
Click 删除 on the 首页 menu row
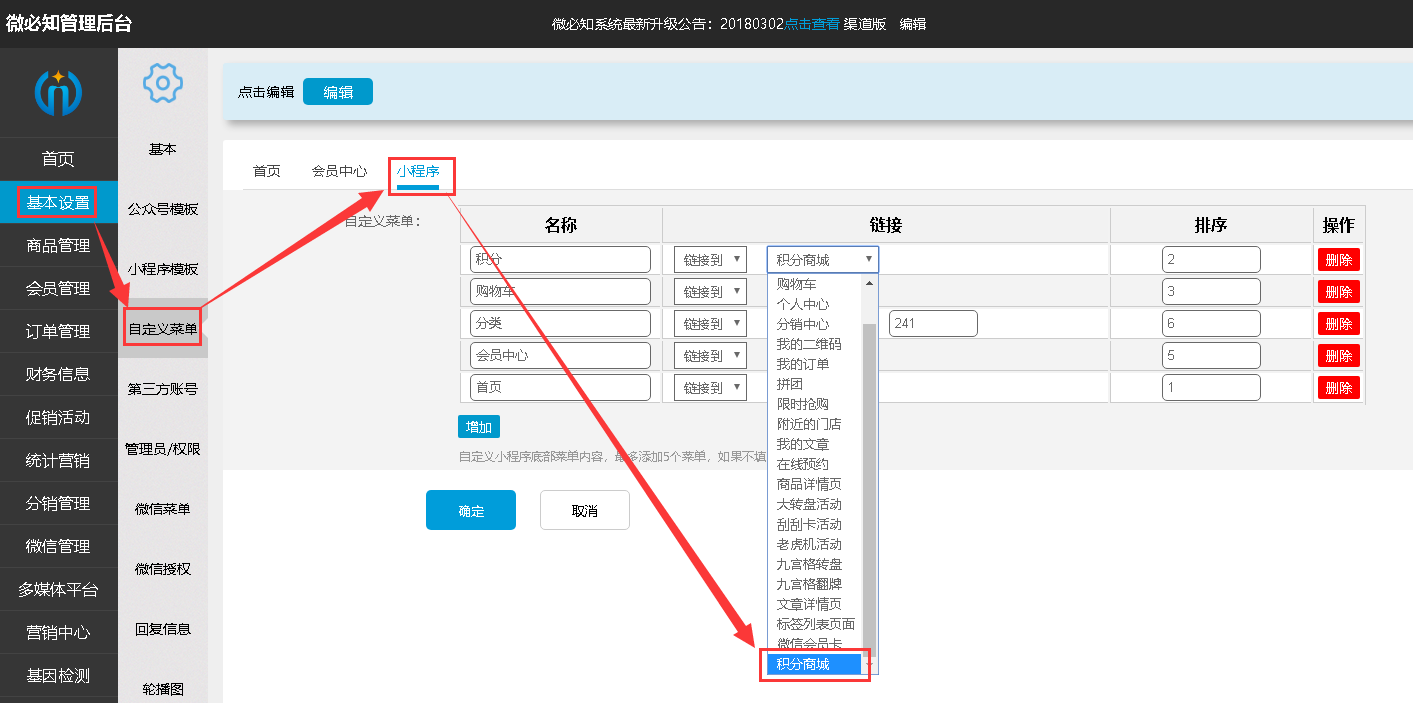[1338, 387]
